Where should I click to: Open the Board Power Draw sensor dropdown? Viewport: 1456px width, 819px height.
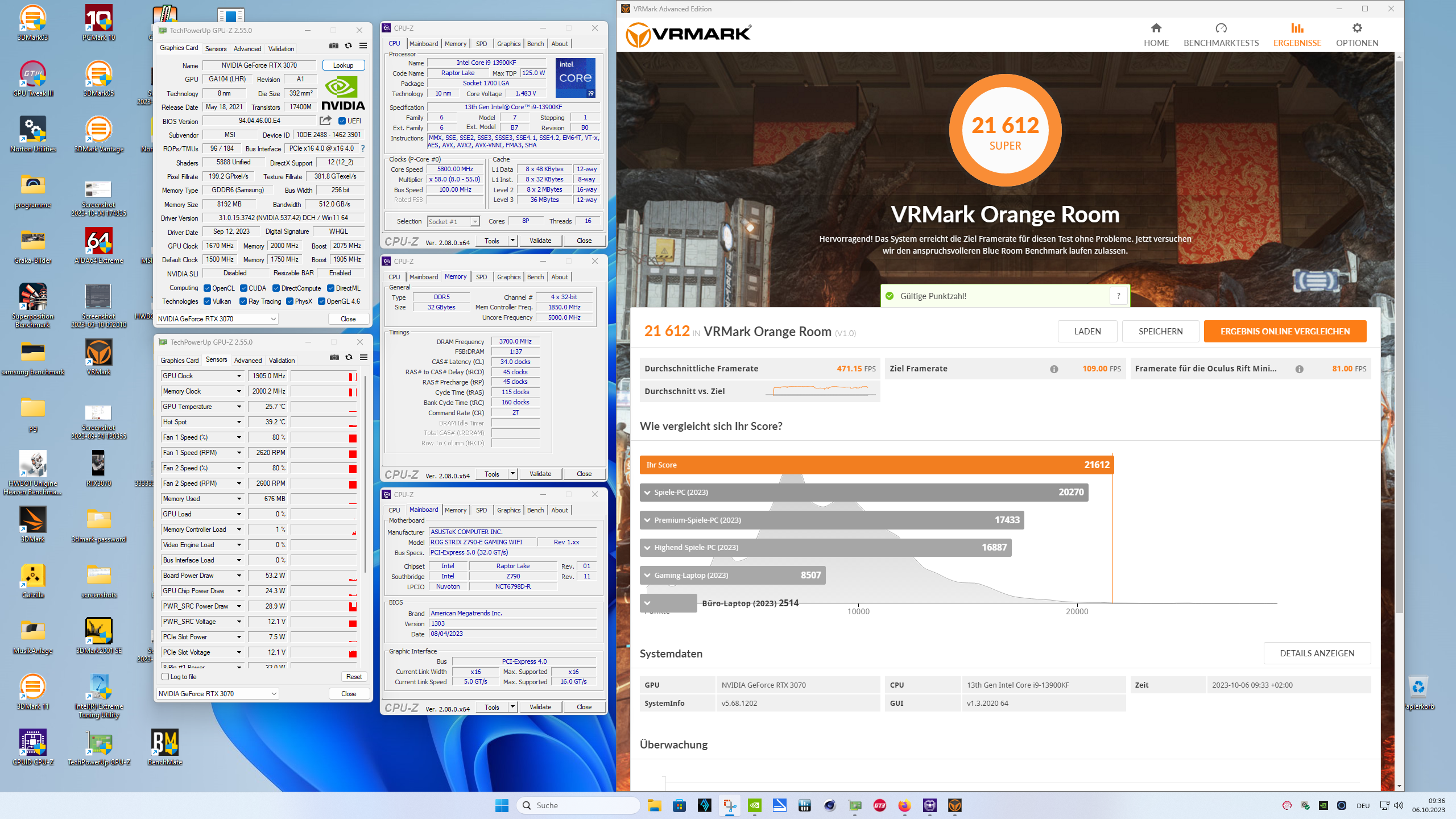coord(239,576)
